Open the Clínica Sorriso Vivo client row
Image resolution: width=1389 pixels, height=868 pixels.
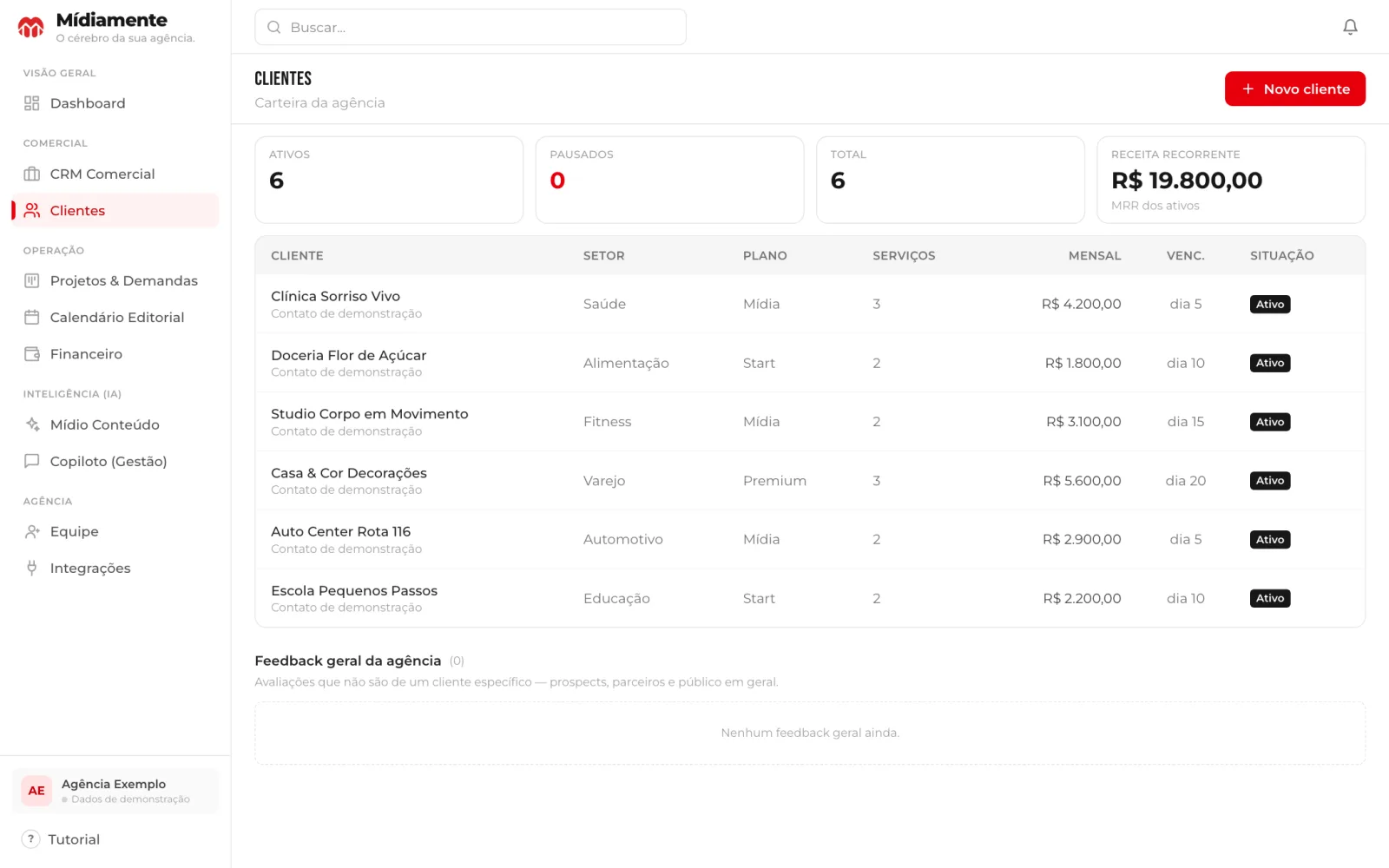pos(810,304)
